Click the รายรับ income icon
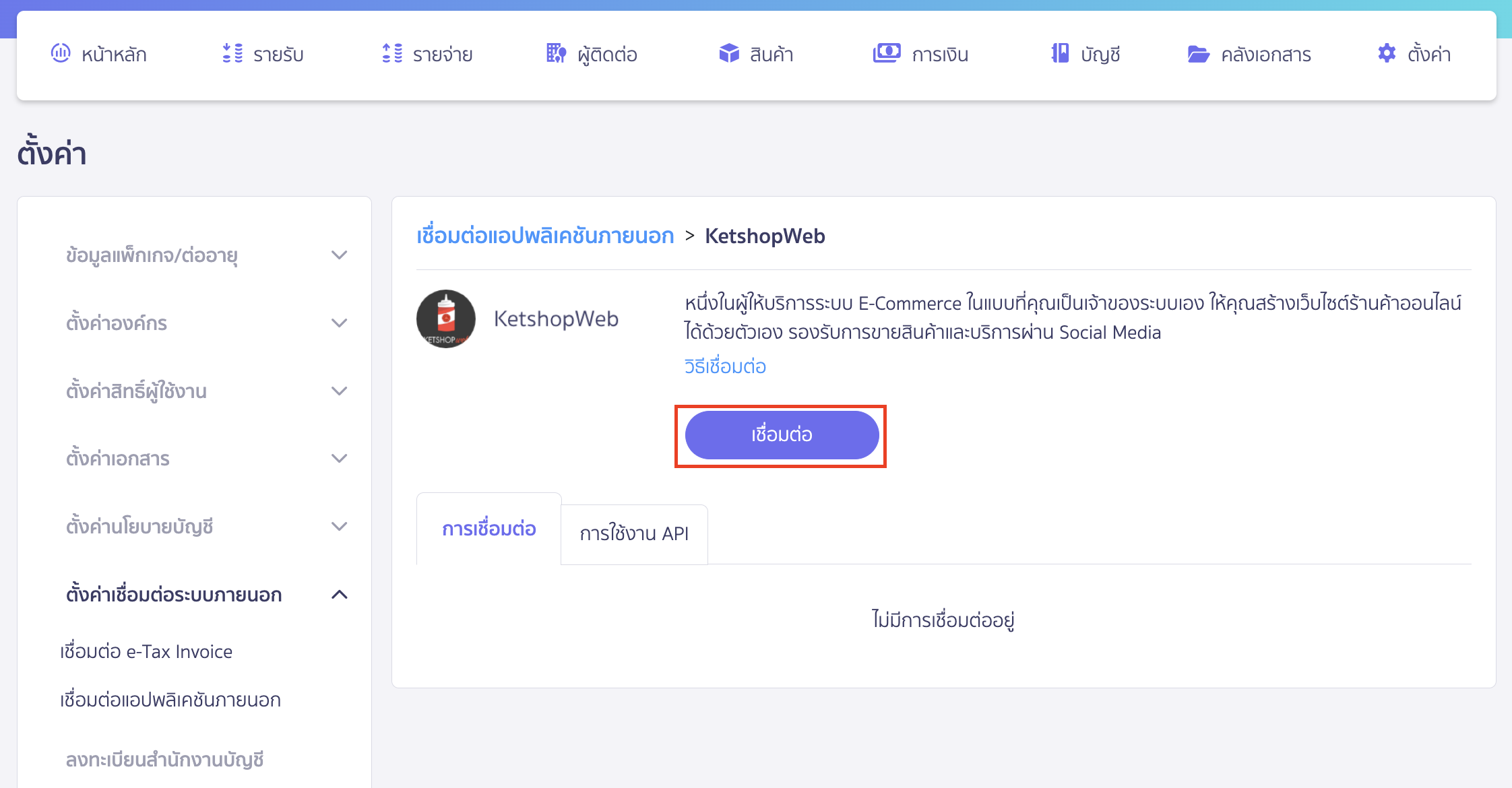Screen dimensions: 1512x788 tap(232, 53)
